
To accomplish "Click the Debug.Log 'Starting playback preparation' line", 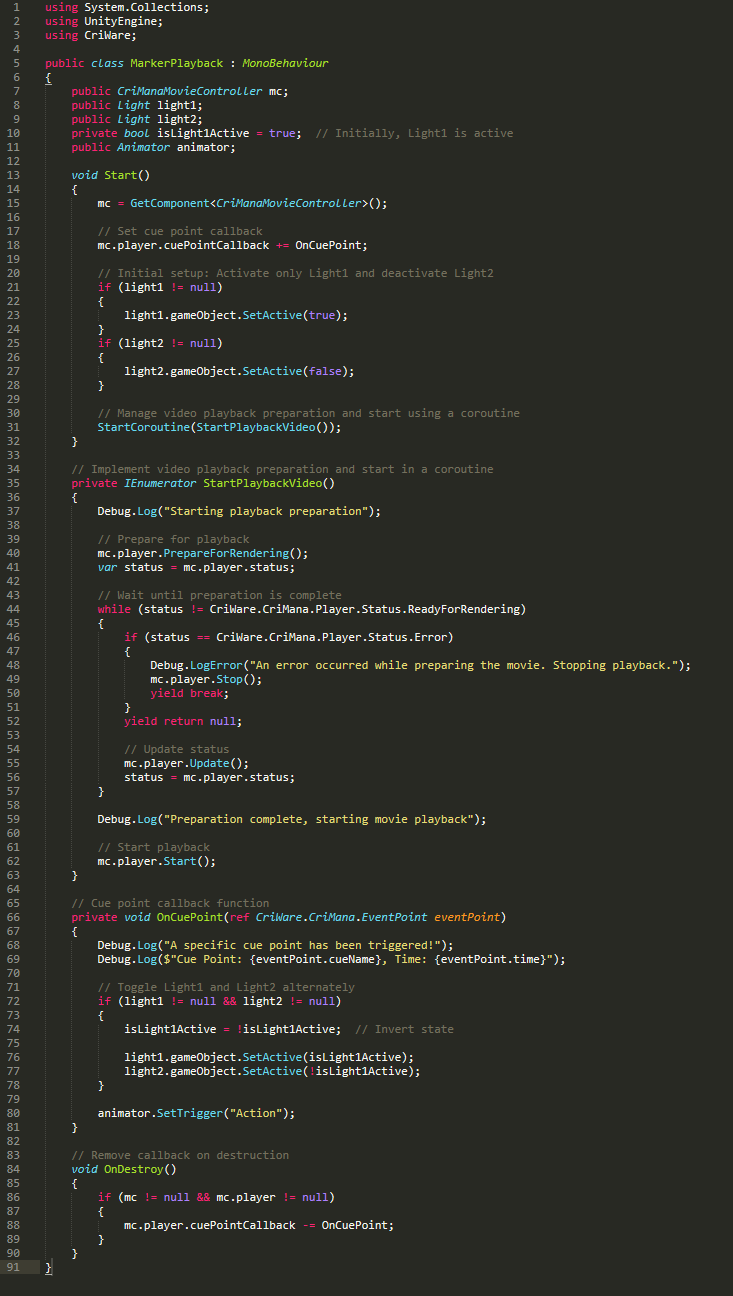I will tap(239, 511).
